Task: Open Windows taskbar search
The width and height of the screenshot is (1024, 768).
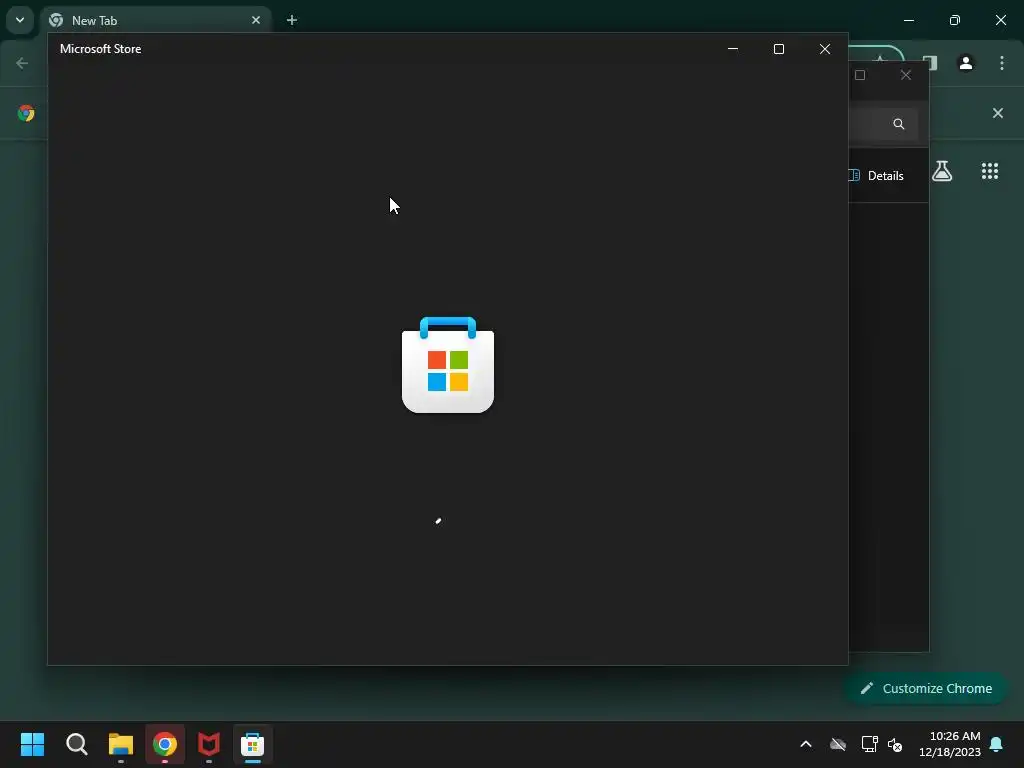Action: pos(76,744)
